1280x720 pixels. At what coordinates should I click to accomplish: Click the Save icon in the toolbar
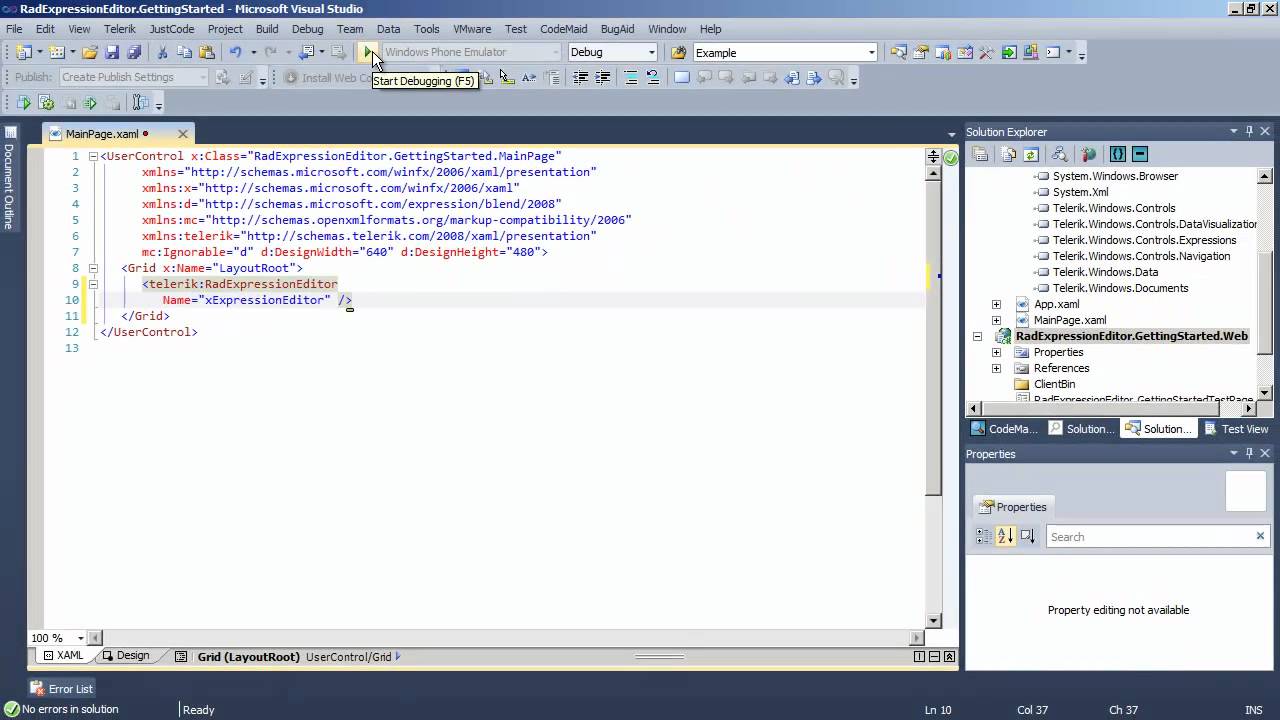pos(112,52)
